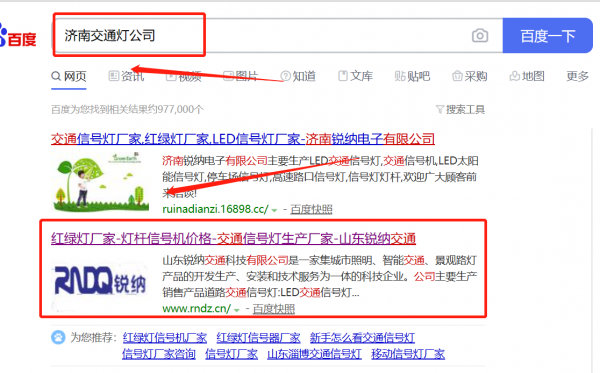Open 济南锐纳电子有限公司 result title link

[243, 139]
